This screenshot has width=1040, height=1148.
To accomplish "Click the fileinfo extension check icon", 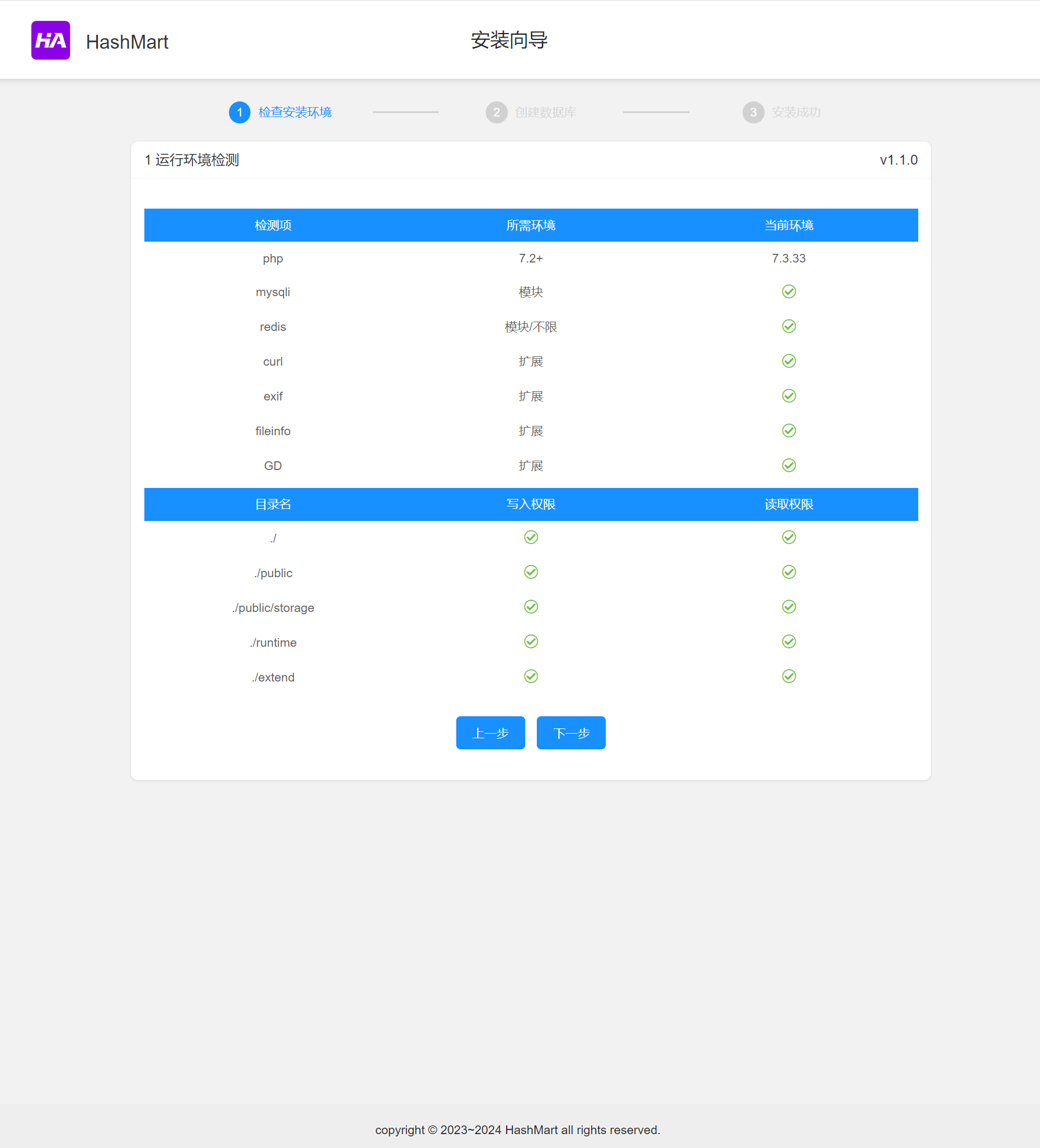I will [x=789, y=431].
